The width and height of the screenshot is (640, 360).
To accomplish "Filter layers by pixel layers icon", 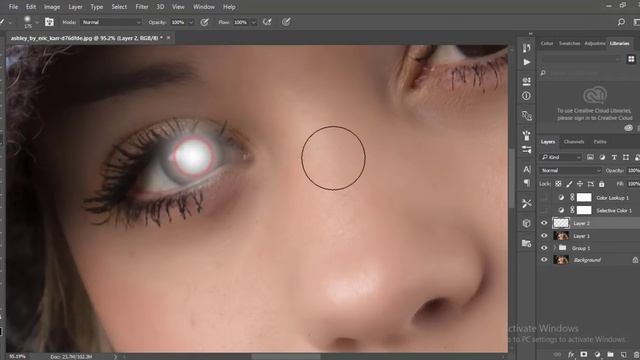I will [x=590, y=157].
